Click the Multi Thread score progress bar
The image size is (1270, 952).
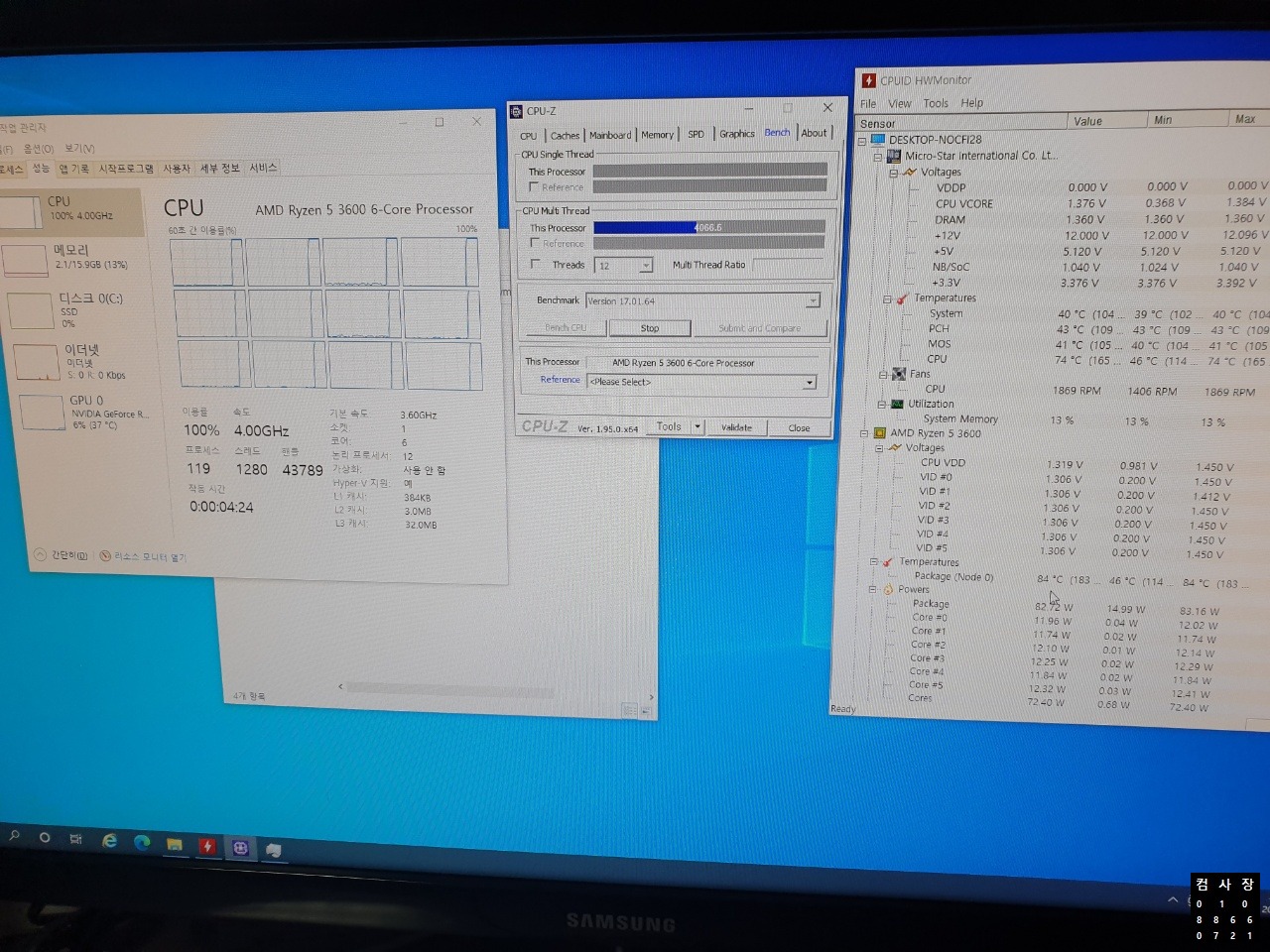point(709,227)
